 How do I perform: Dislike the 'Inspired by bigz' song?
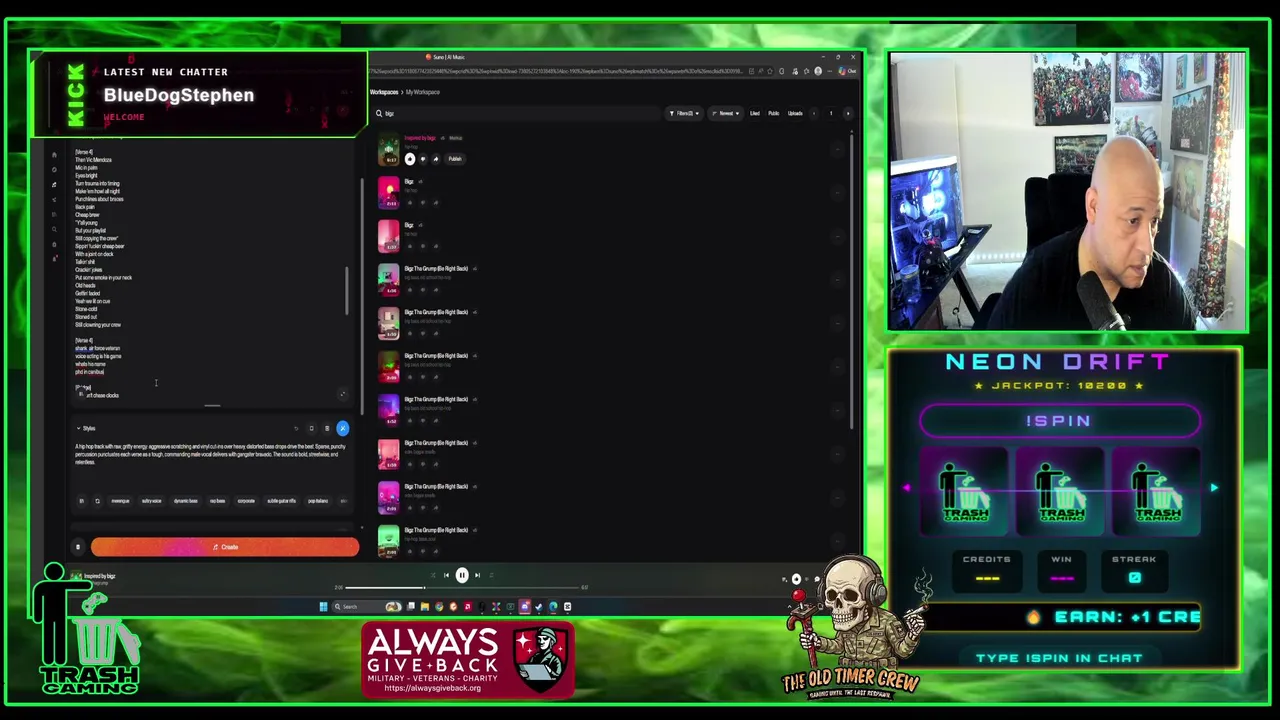click(x=422, y=159)
